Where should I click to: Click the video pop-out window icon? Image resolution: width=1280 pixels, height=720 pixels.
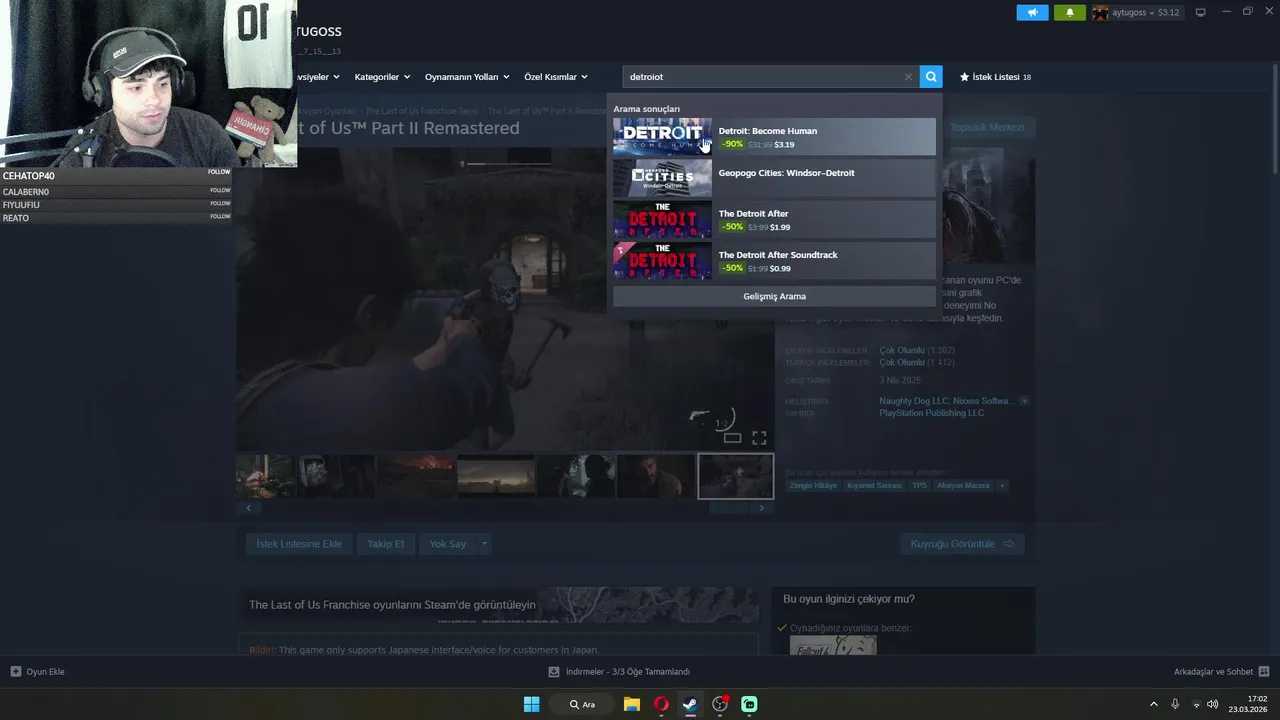pos(732,438)
